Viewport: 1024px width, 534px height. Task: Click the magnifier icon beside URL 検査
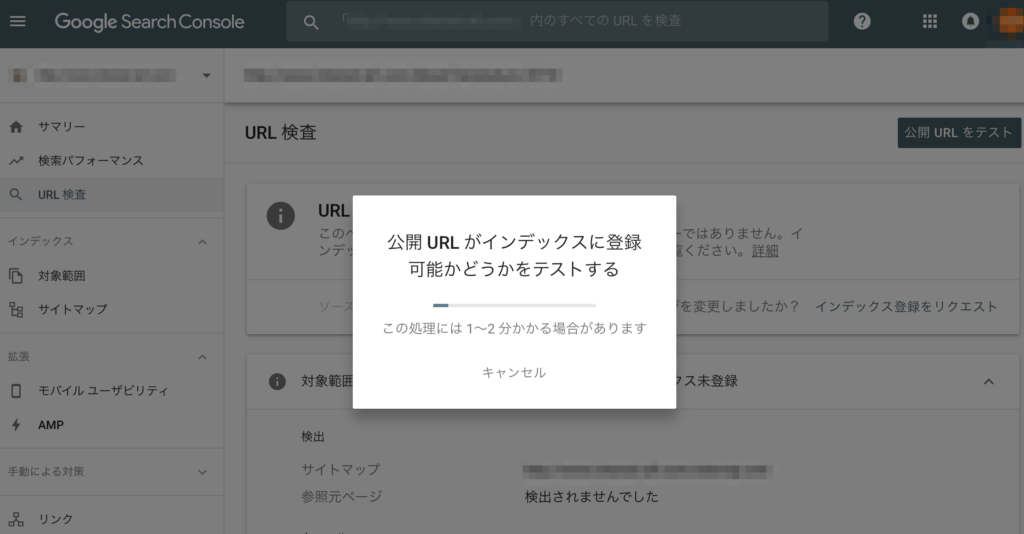pyautogui.click(x=16, y=195)
